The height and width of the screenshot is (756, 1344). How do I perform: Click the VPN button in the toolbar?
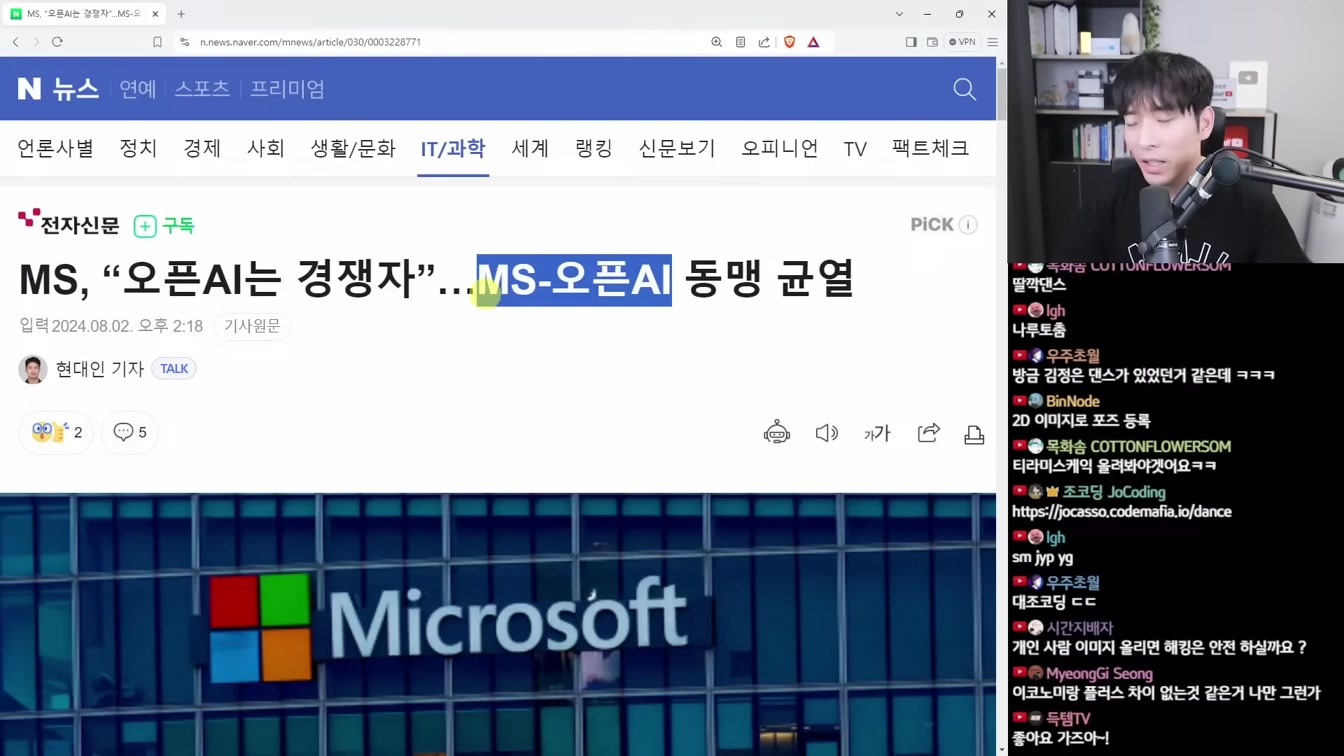[962, 42]
